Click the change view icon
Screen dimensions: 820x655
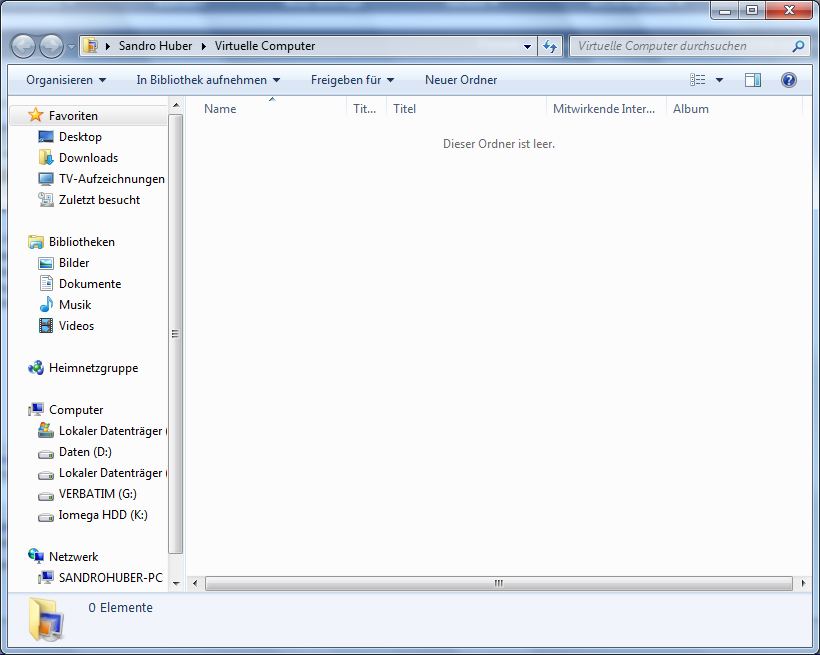coord(698,80)
